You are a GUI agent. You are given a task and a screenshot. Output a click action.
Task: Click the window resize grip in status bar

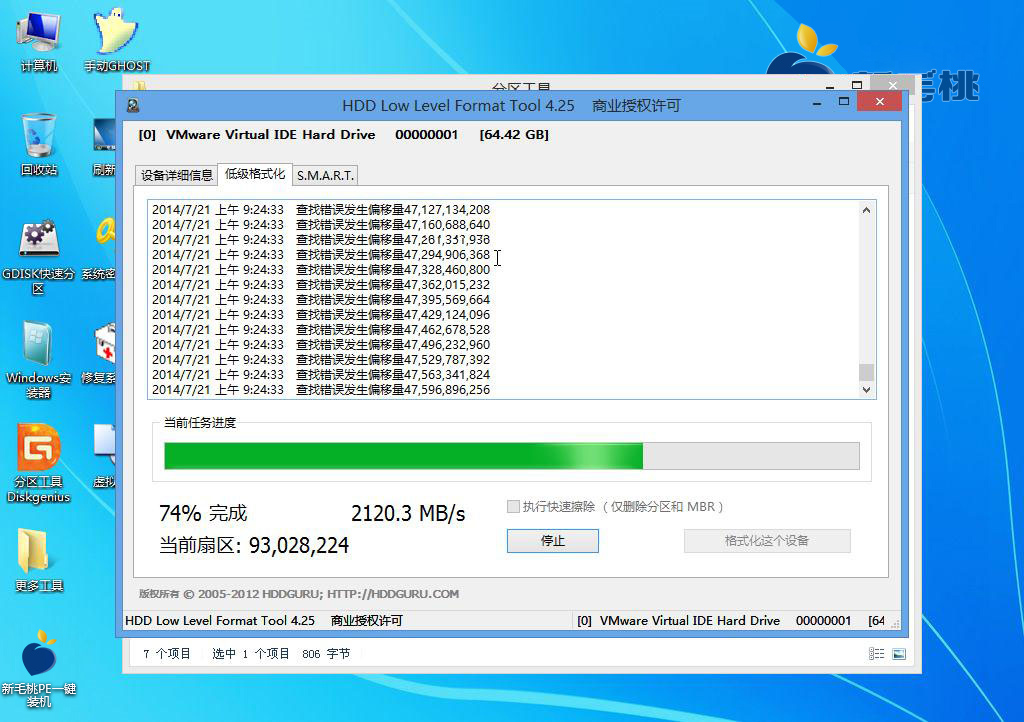(x=895, y=624)
